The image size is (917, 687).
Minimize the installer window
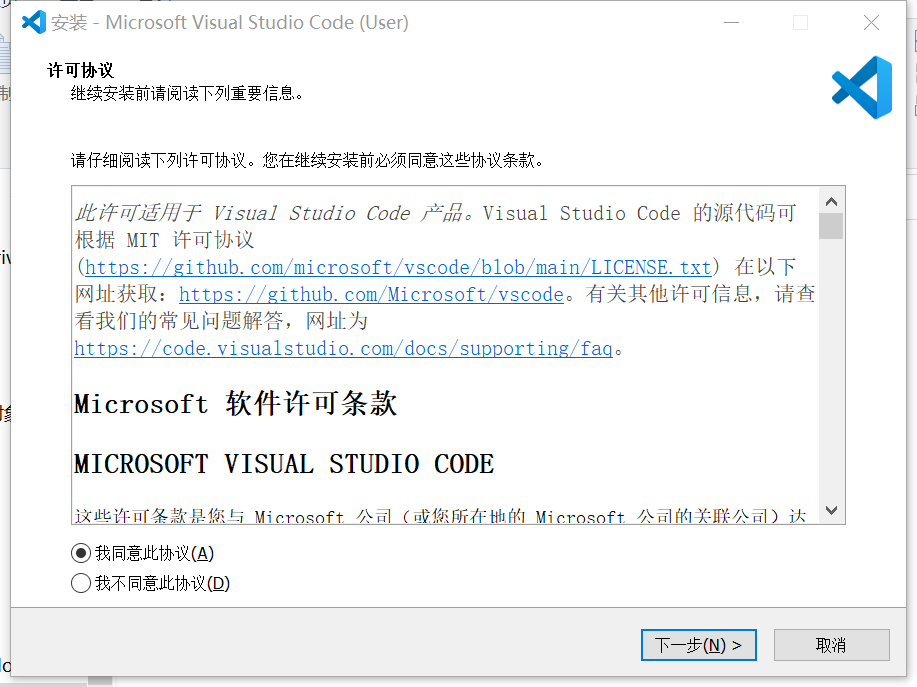coord(731,22)
